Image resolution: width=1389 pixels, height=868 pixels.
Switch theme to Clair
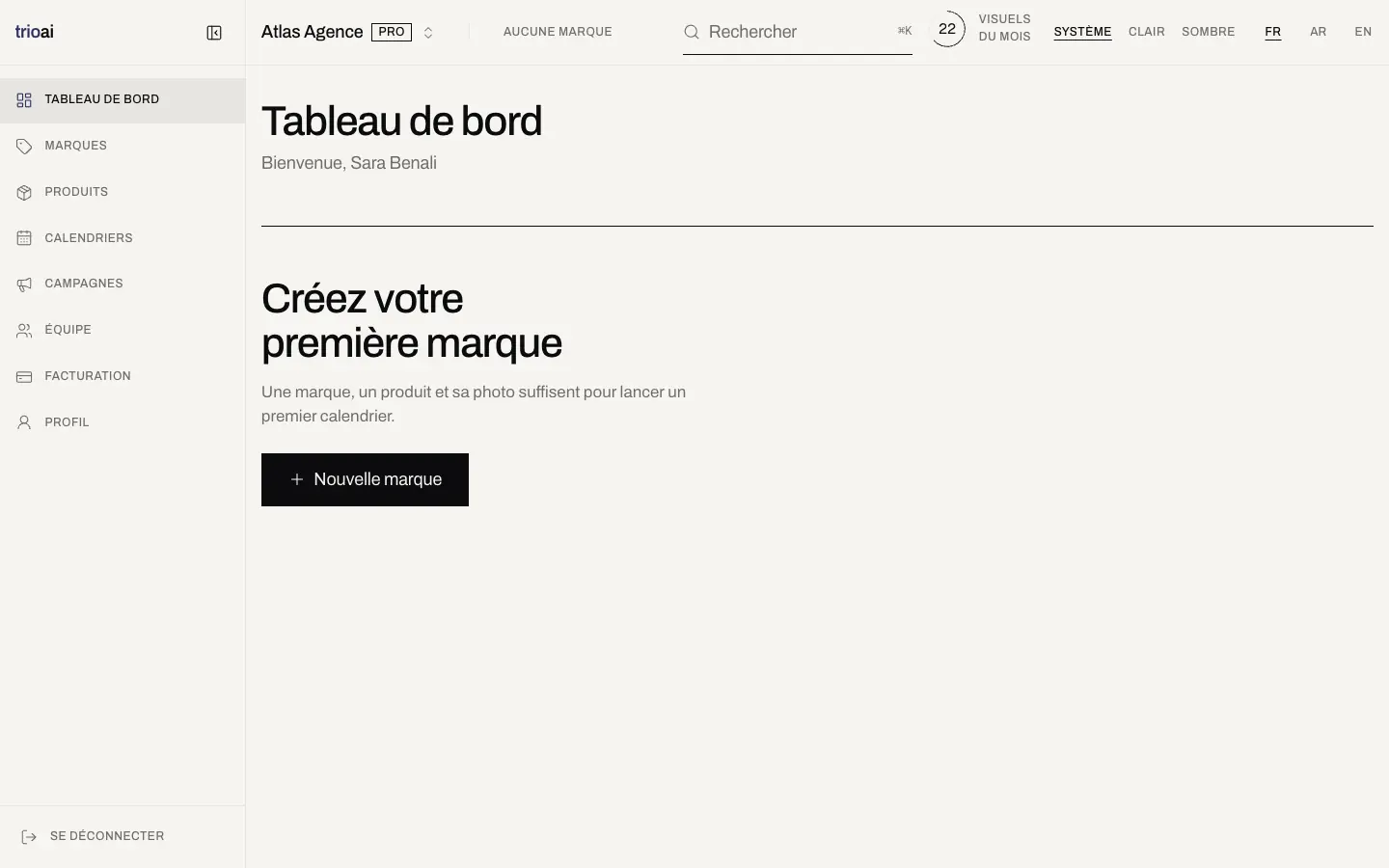click(x=1147, y=32)
